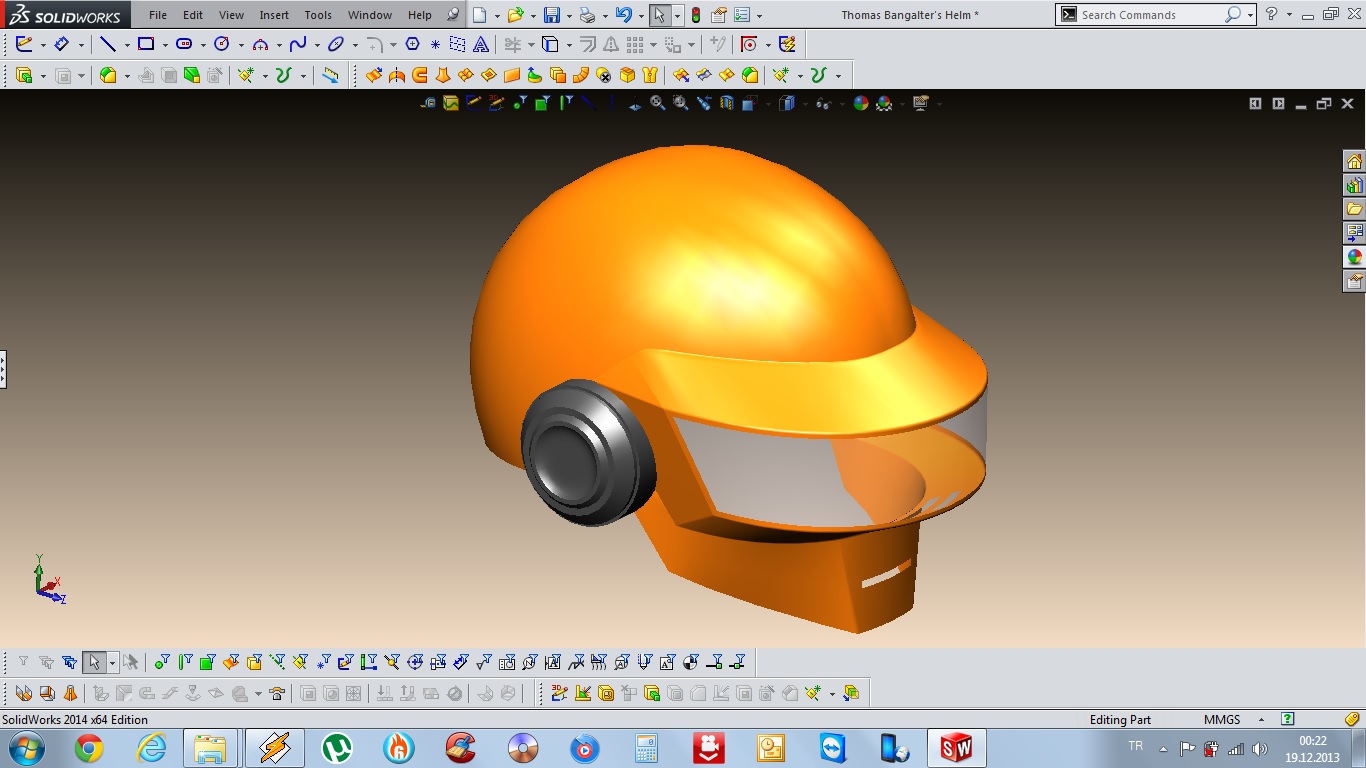The width and height of the screenshot is (1366, 768).
Task: Open the Help menu
Action: [420, 15]
